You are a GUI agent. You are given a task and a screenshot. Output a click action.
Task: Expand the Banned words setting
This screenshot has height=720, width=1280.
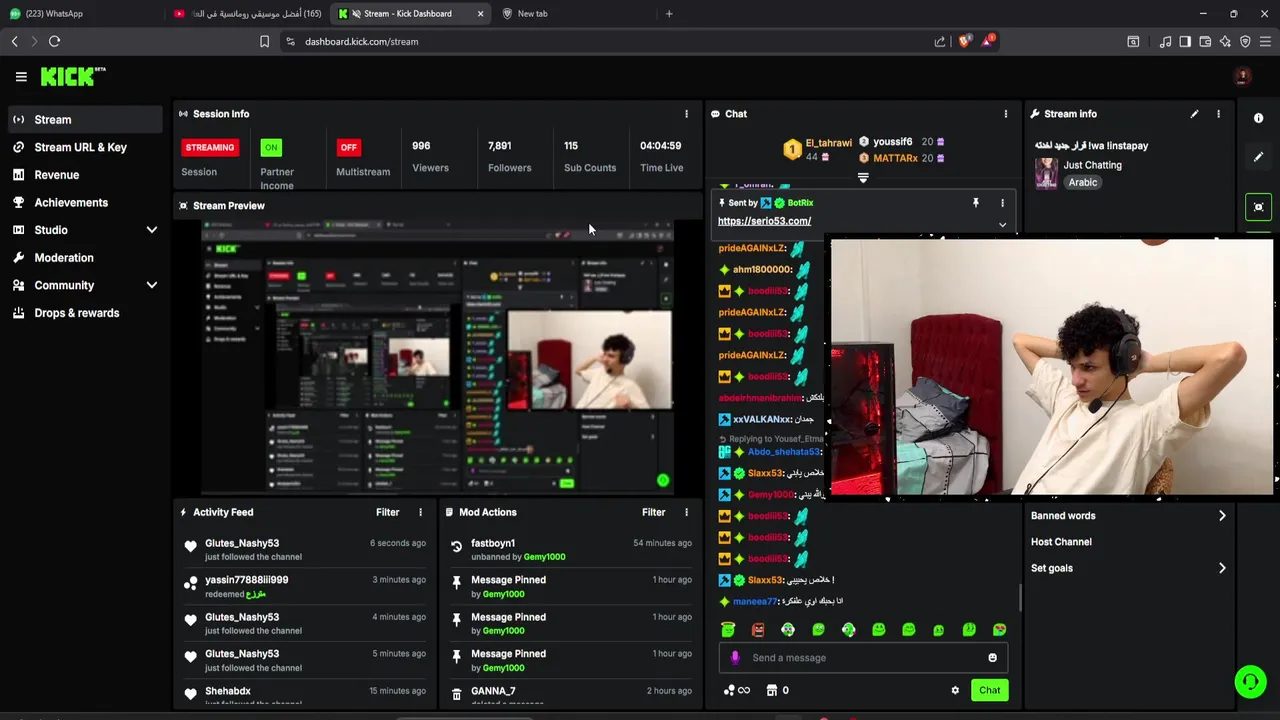click(x=1128, y=516)
